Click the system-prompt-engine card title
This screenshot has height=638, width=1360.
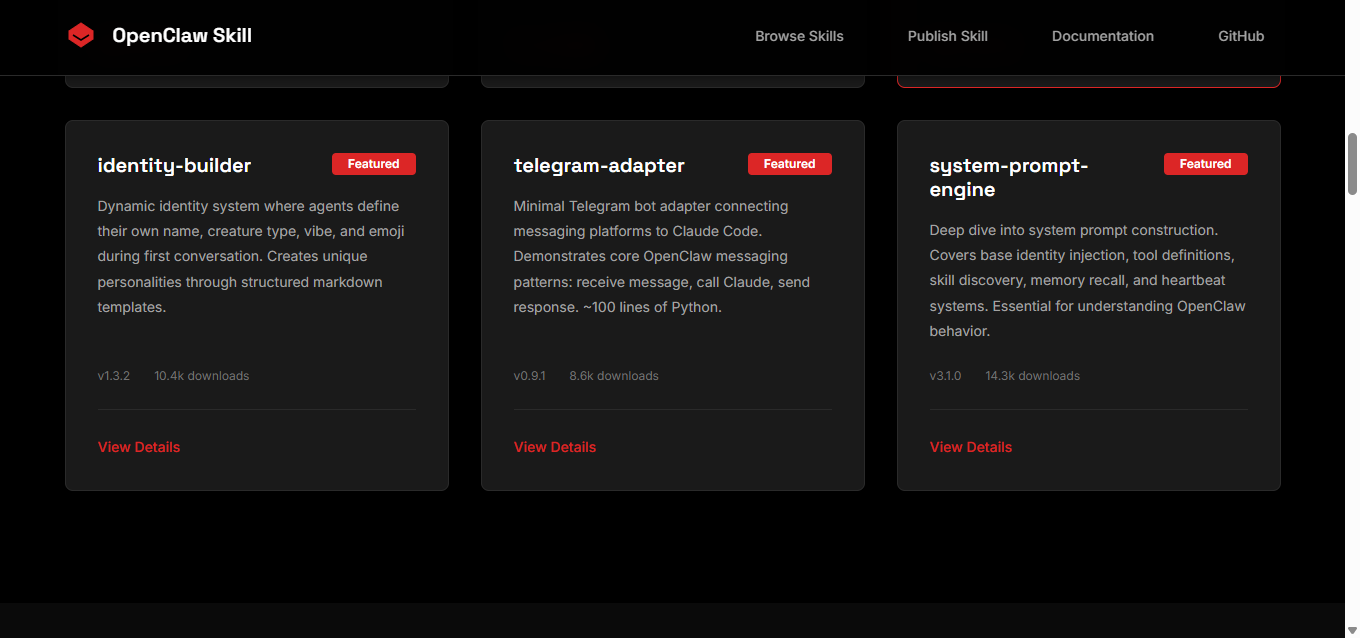(1008, 177)
